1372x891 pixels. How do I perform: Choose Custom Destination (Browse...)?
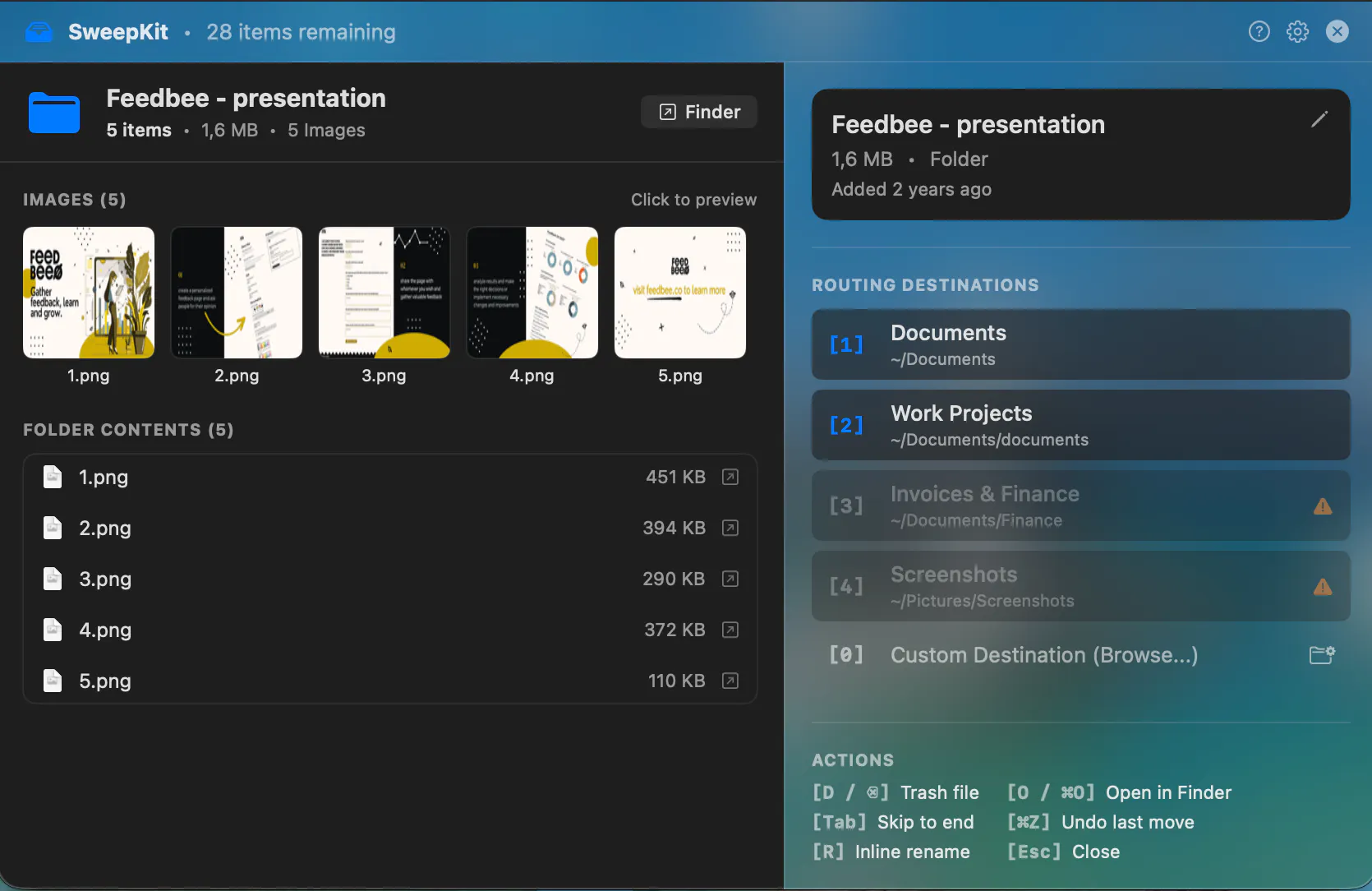pyautogui.click(x=1081, y=655)
